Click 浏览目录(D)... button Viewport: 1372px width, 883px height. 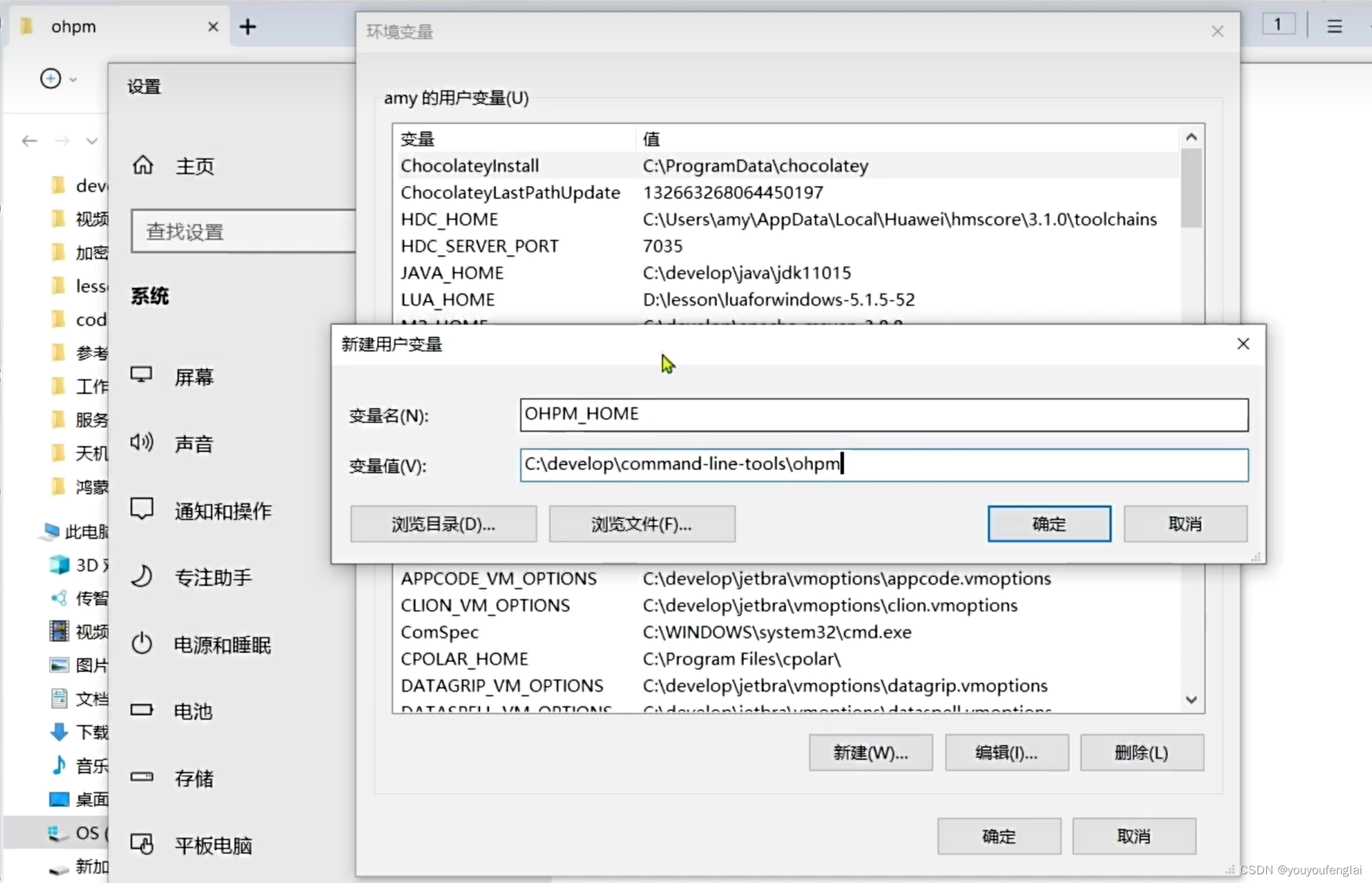click(x=443, y=524)
